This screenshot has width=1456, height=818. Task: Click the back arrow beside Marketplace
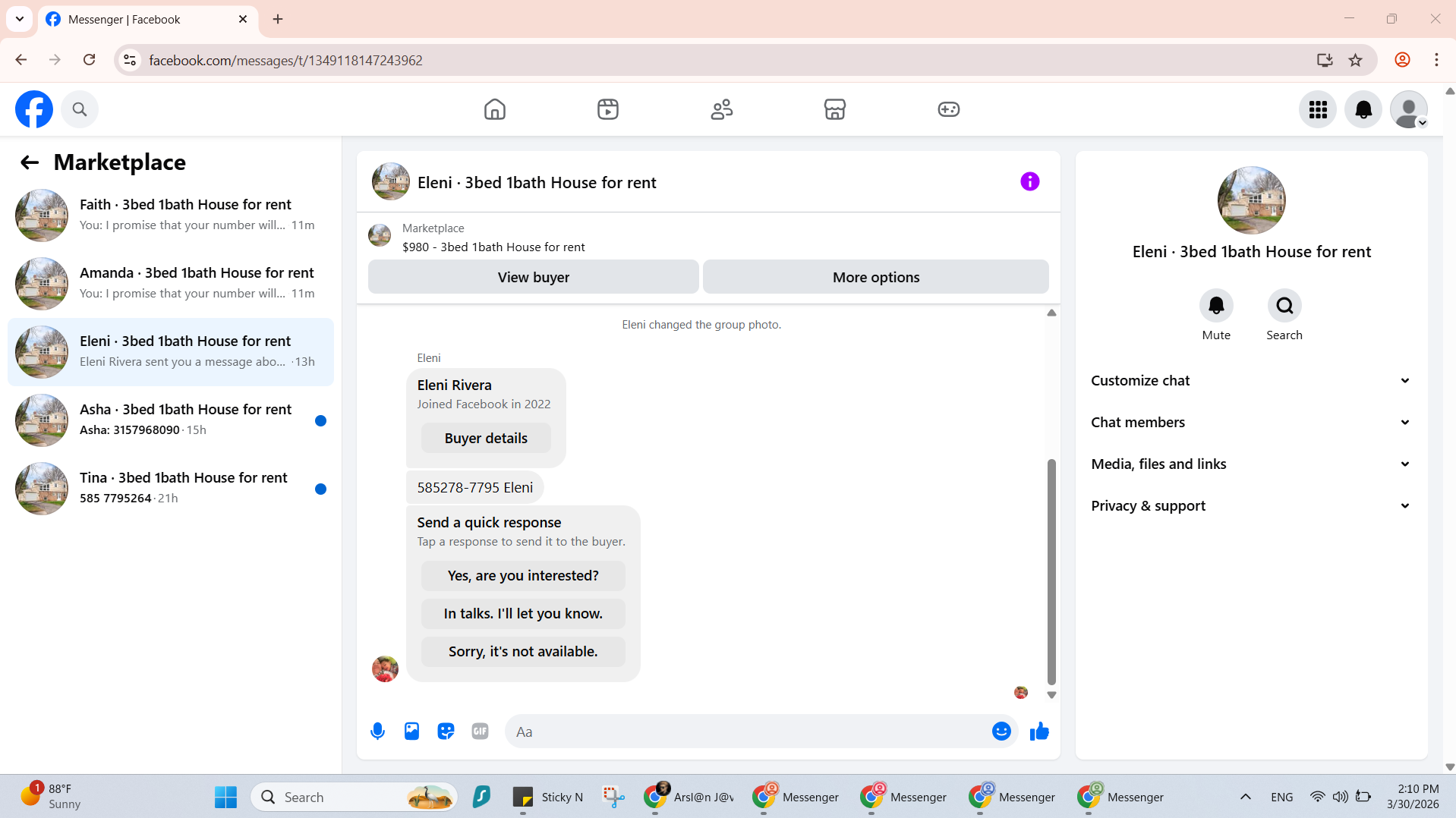(30, 162)
